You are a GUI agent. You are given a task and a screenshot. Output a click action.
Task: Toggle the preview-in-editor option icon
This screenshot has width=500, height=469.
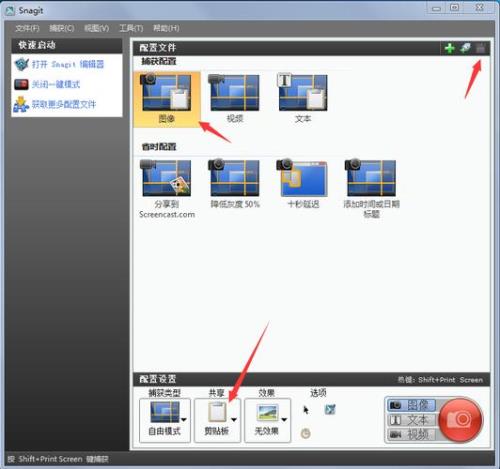330,409
